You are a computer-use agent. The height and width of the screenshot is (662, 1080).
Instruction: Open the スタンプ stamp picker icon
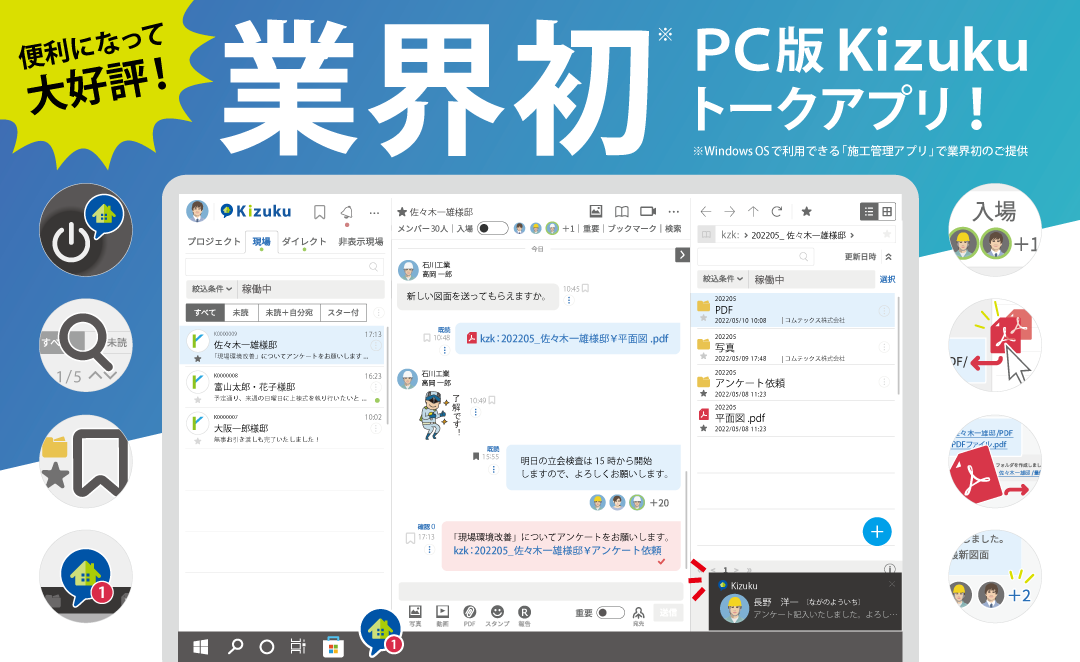(x=497, y=610)
